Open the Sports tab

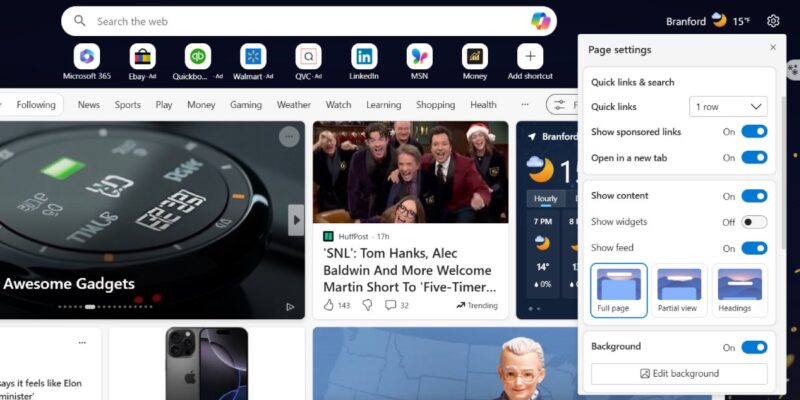128,105
